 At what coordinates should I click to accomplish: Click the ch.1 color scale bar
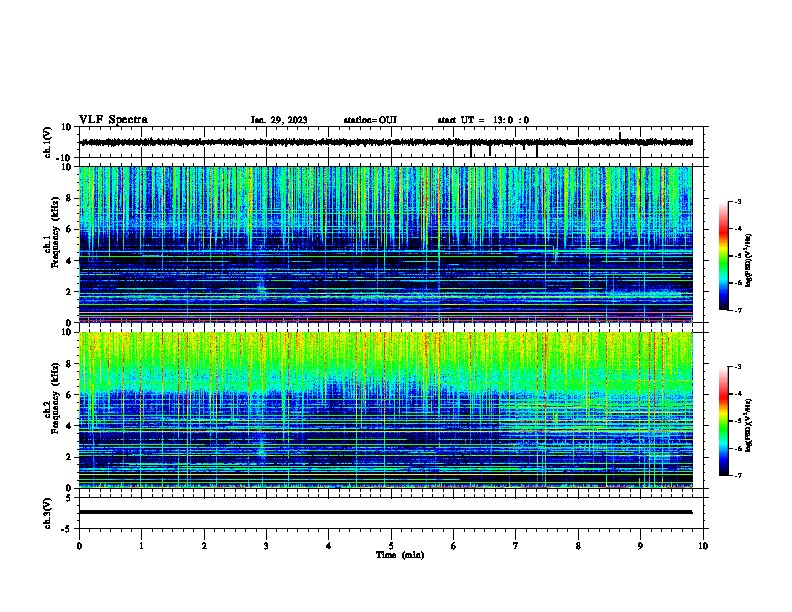coord(724,256)
